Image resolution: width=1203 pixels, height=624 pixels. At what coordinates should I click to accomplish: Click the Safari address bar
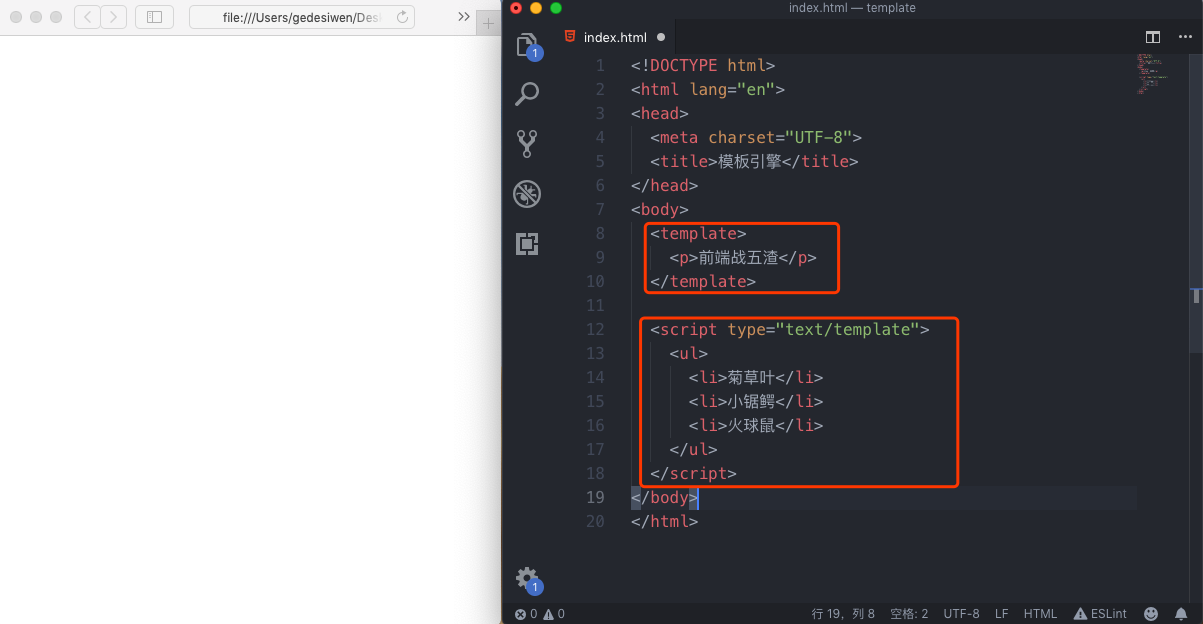[302, 17]
